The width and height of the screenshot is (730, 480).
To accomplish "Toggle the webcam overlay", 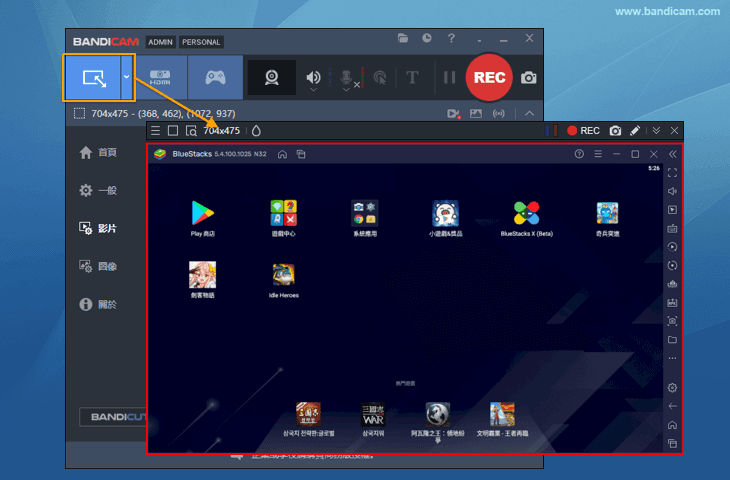I will pyautogui.click(x=271, y=77).
